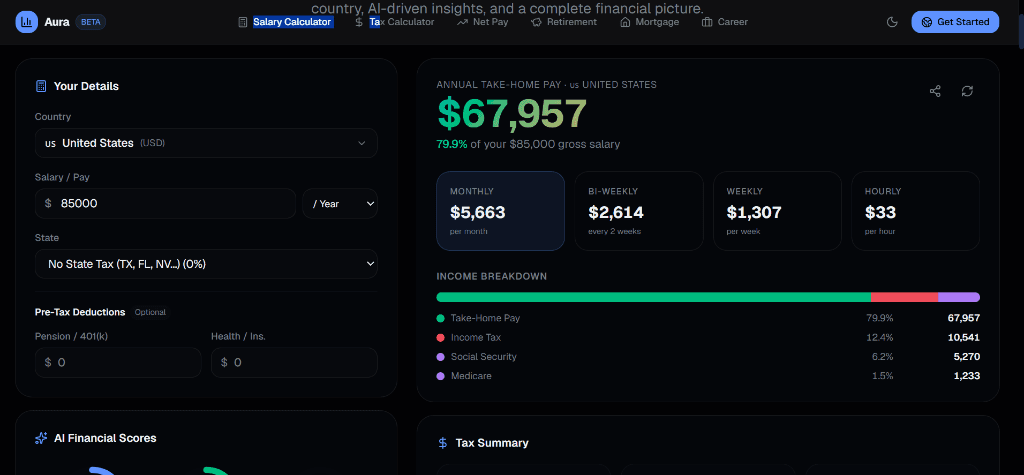Click the Tax Calculator dollar icon
Screen dimensions: 1024x475
click(x=359, y=22)
